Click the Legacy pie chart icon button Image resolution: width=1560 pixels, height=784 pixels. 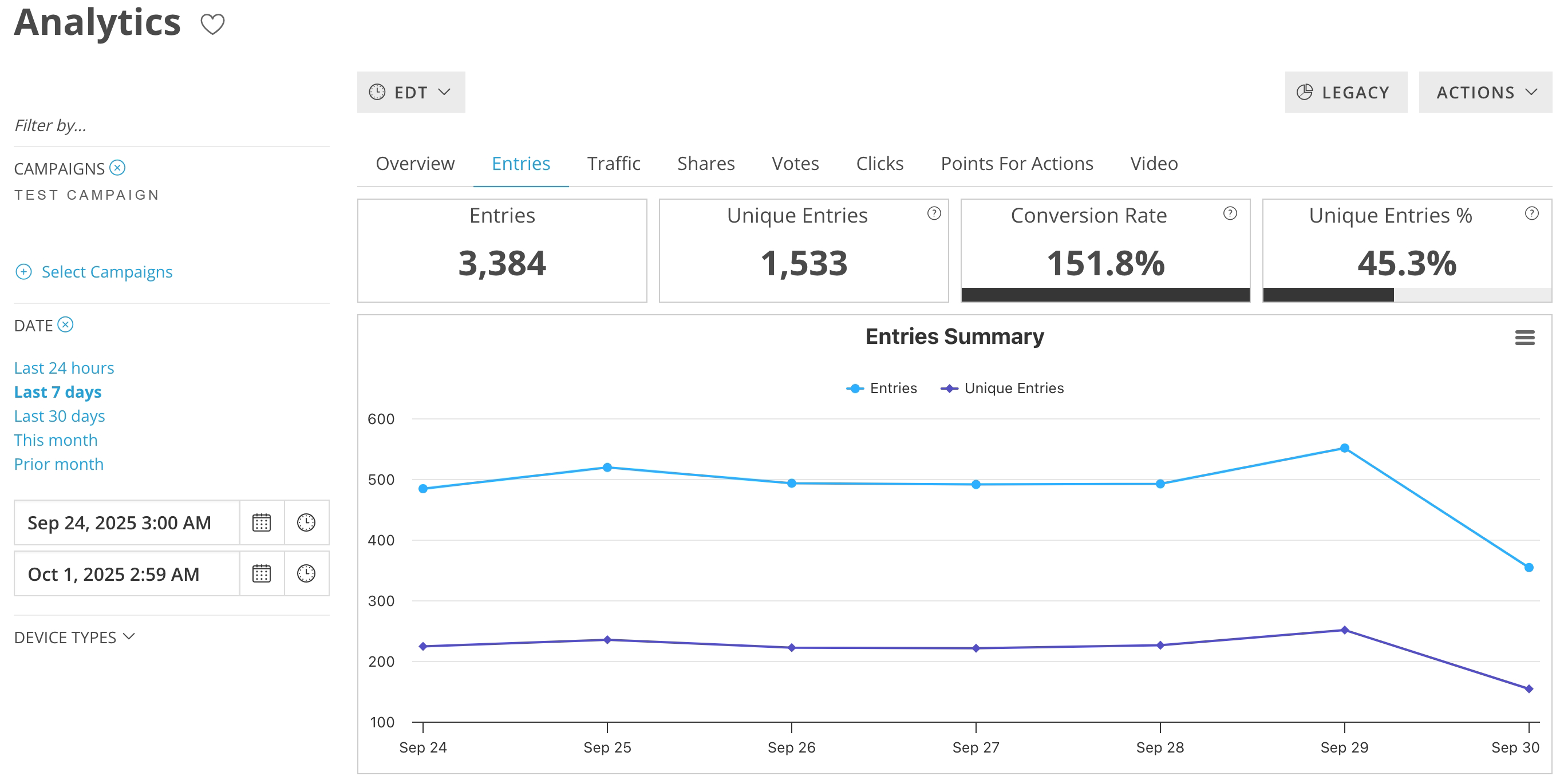(1305, 92)
